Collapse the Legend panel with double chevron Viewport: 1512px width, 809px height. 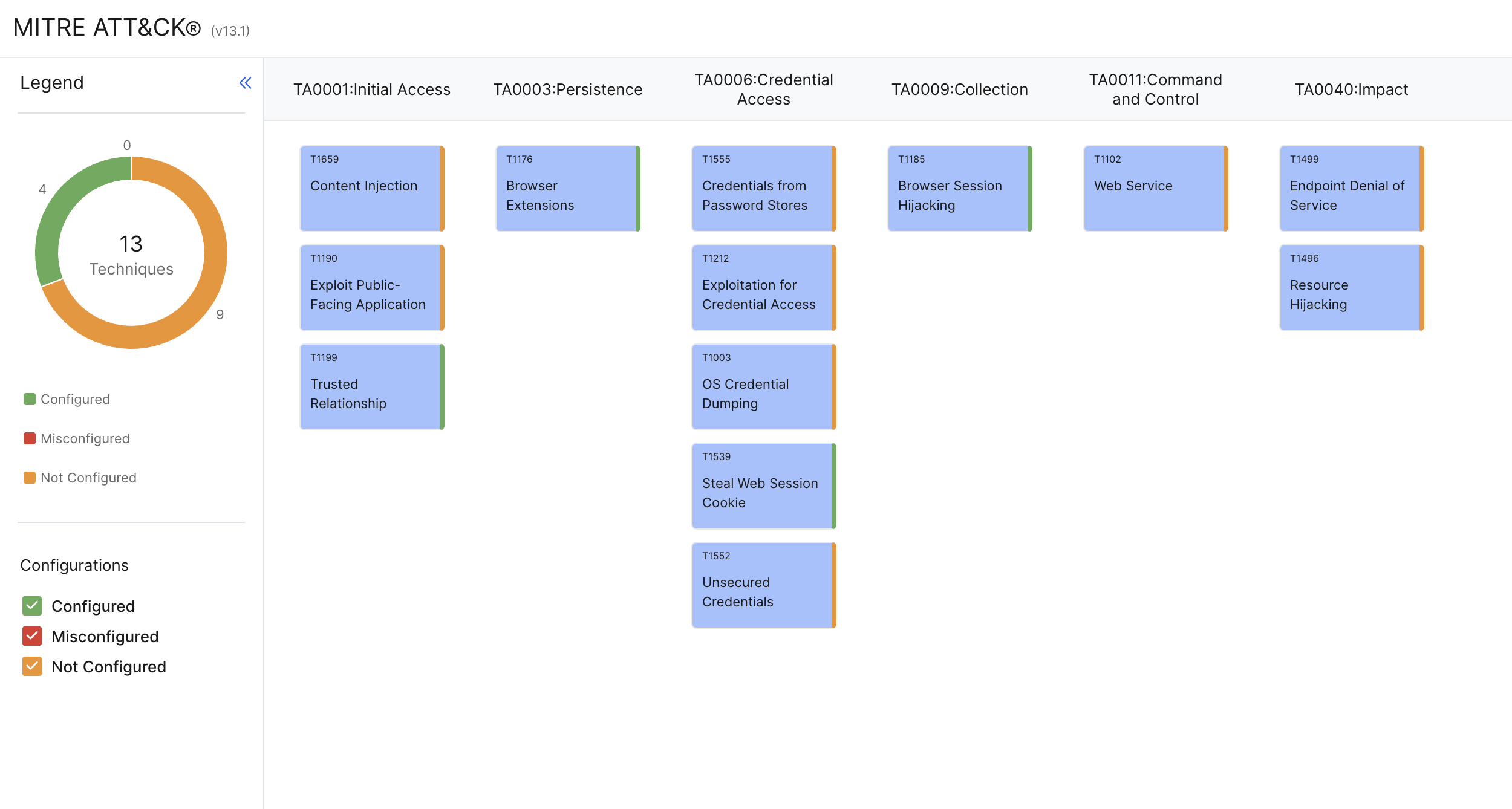(x=245, y=83)
